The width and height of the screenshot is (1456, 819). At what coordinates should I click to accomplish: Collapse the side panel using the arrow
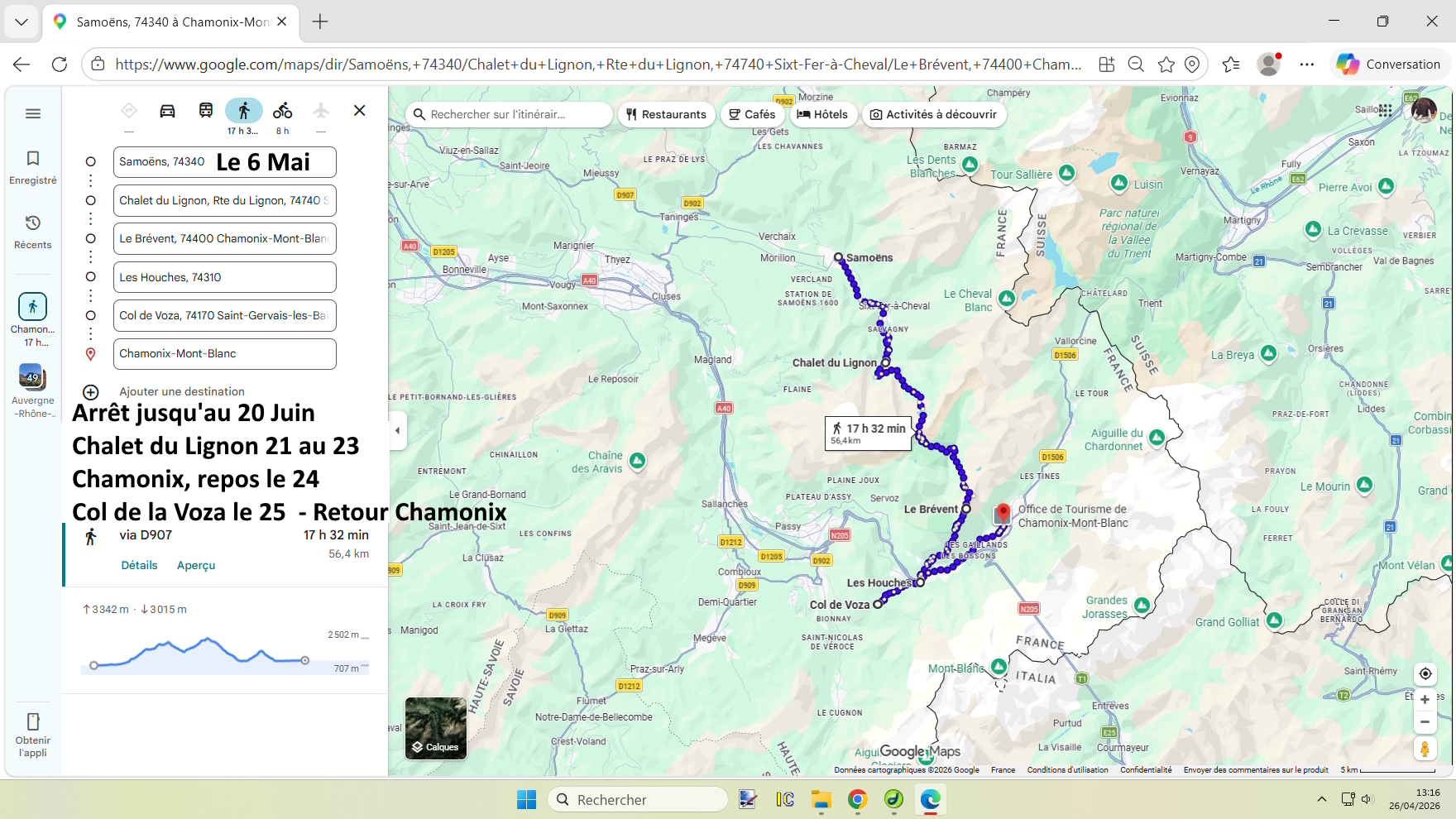click(398, 430)
